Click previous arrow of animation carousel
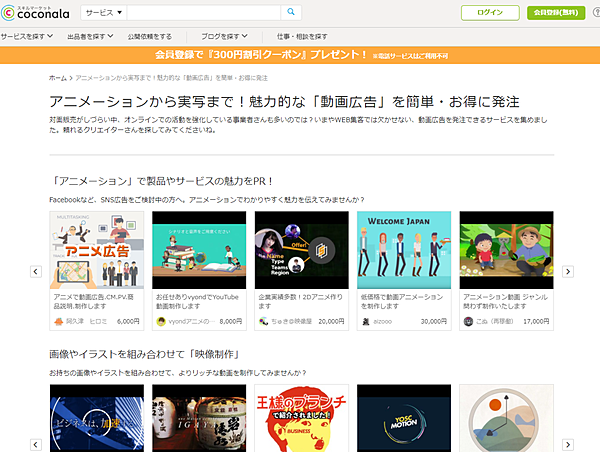This screenshot has height=452, width=600. click(35, 271)
